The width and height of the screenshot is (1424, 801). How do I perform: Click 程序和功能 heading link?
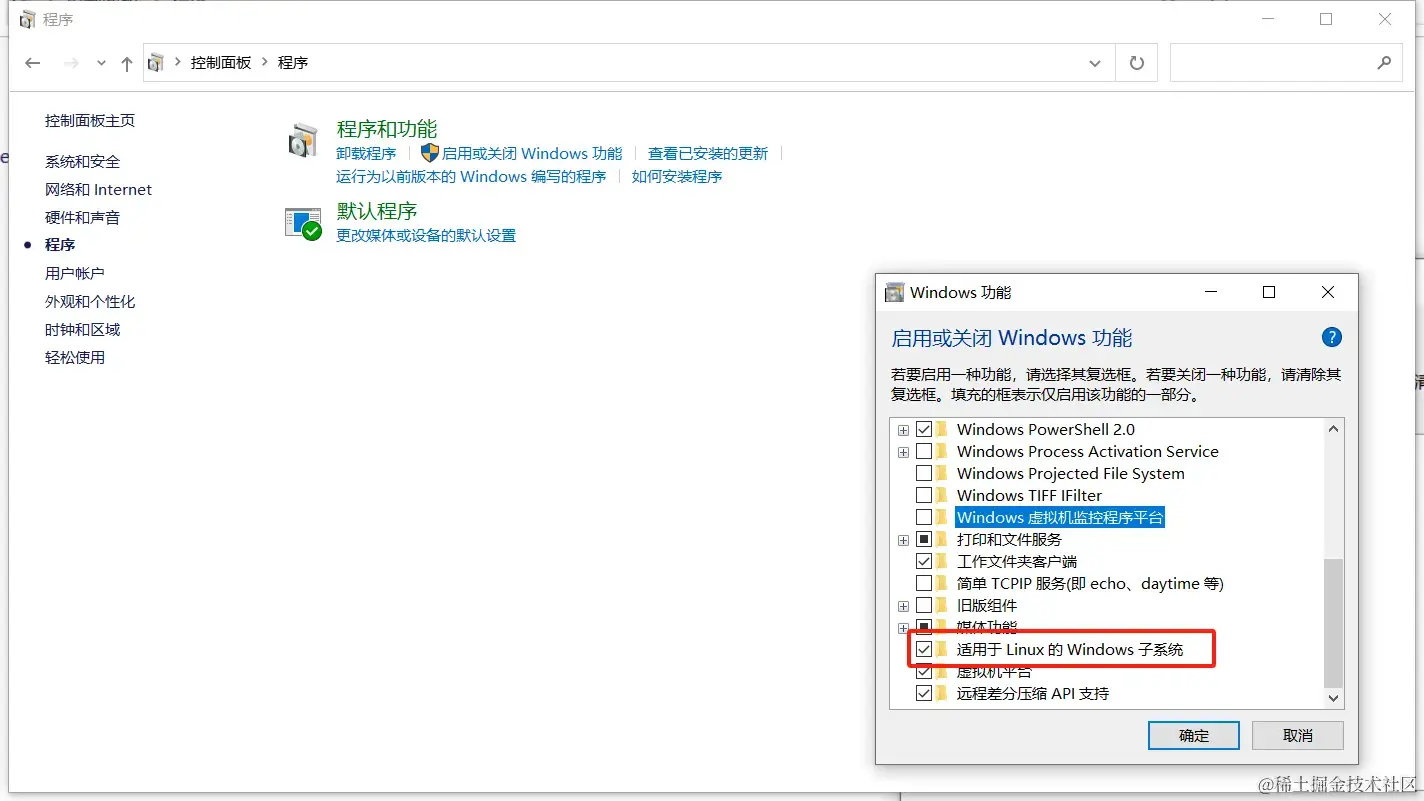(387, 129)
